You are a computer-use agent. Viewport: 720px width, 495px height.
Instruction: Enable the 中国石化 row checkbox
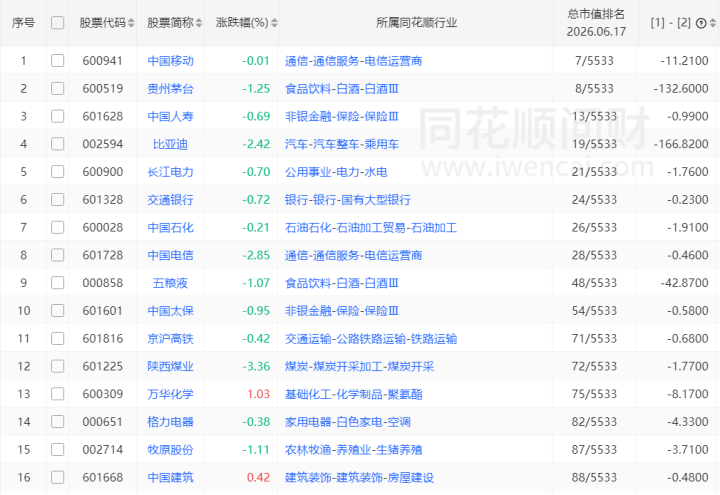[57, 227]
